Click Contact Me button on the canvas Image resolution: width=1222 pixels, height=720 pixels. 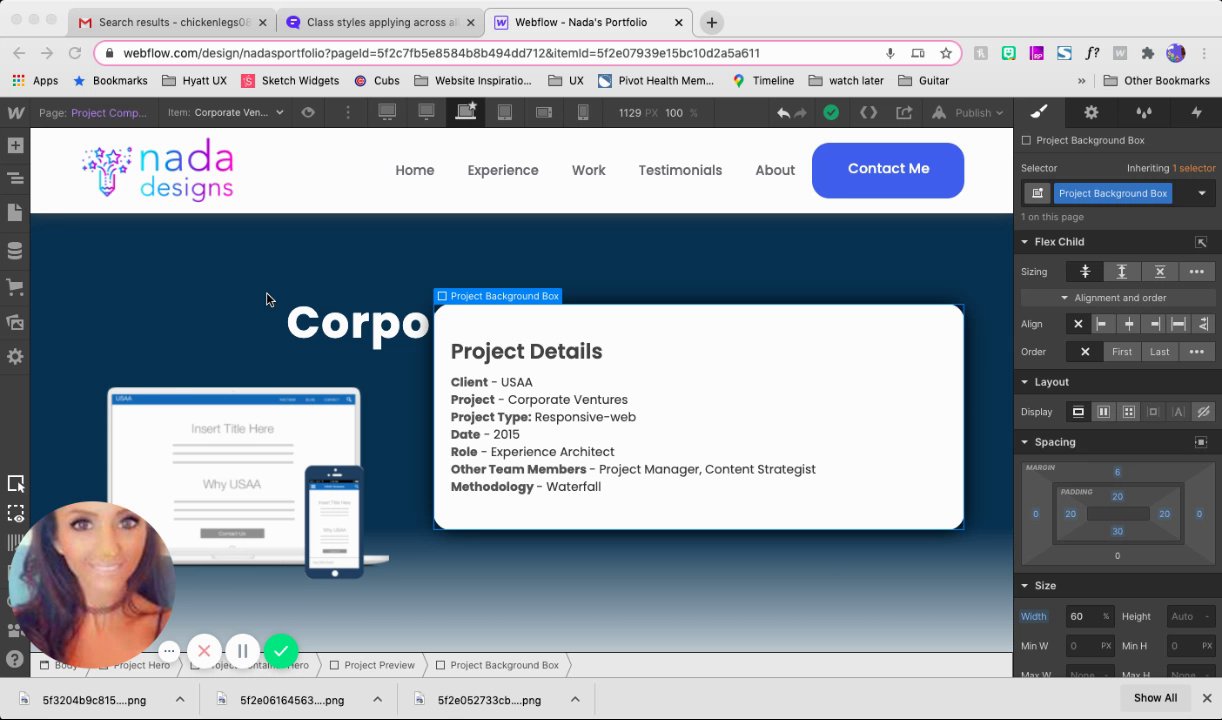[888, 170]
